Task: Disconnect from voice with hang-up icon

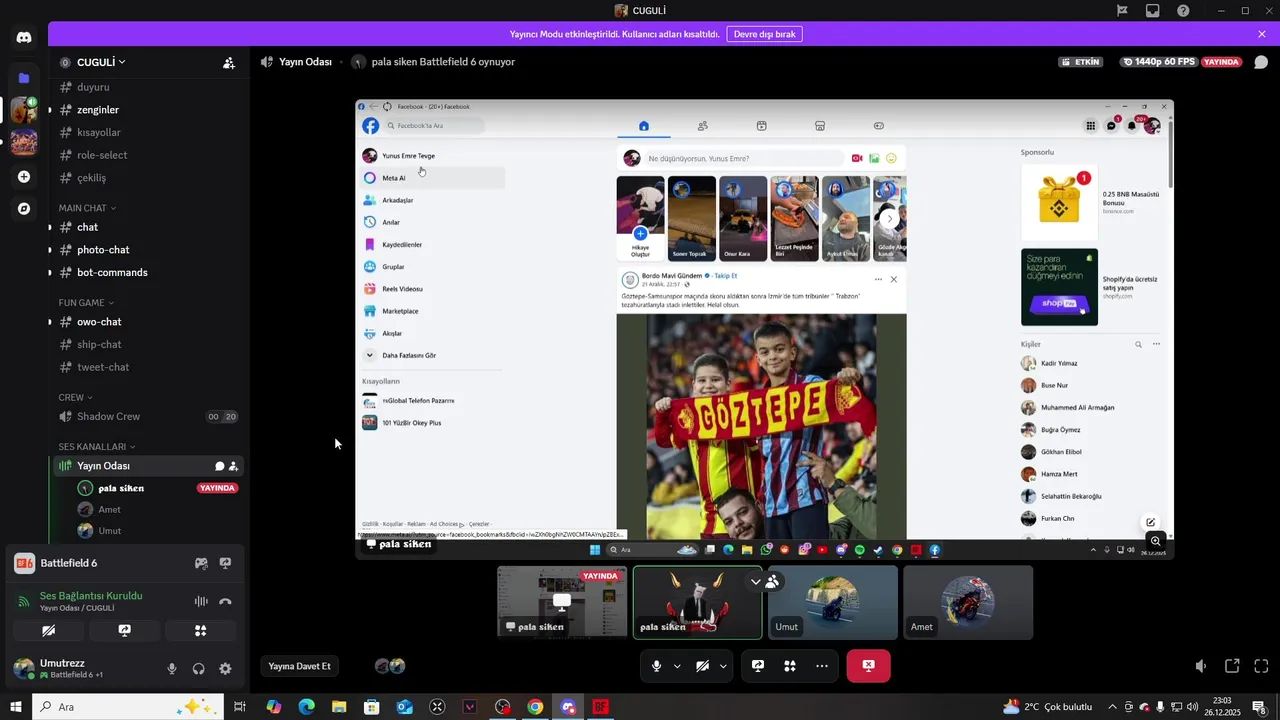Action: [x=225, y=601]
